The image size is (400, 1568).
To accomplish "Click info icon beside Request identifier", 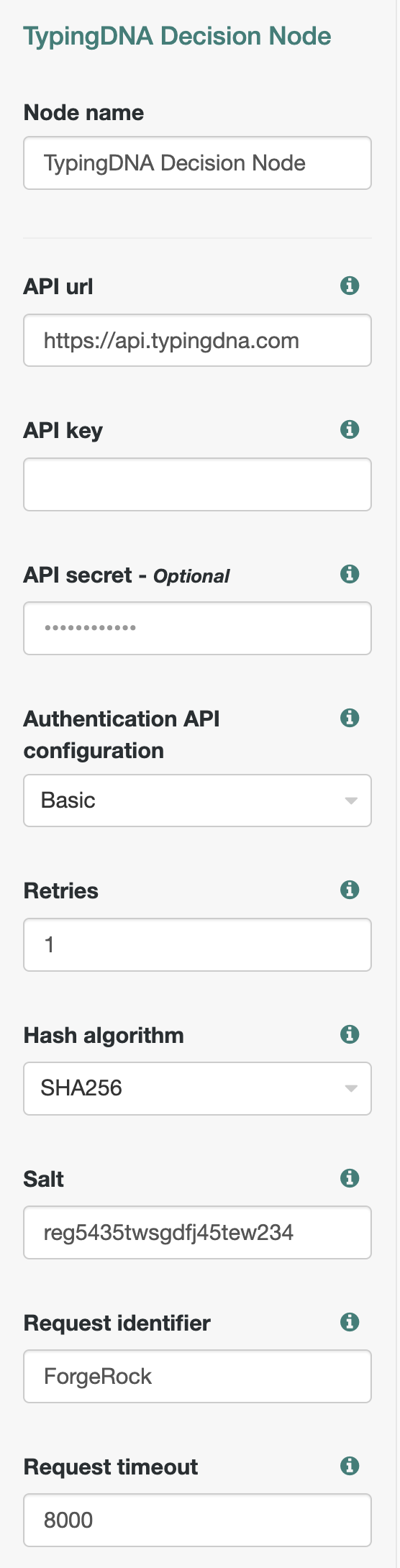I will click(x=350, y=1322).
